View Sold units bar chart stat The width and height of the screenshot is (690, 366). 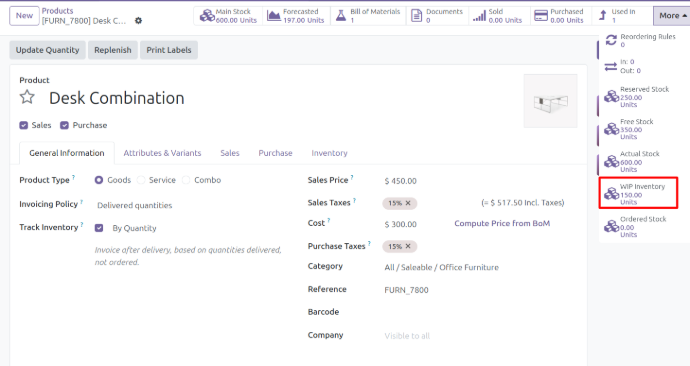498,16
